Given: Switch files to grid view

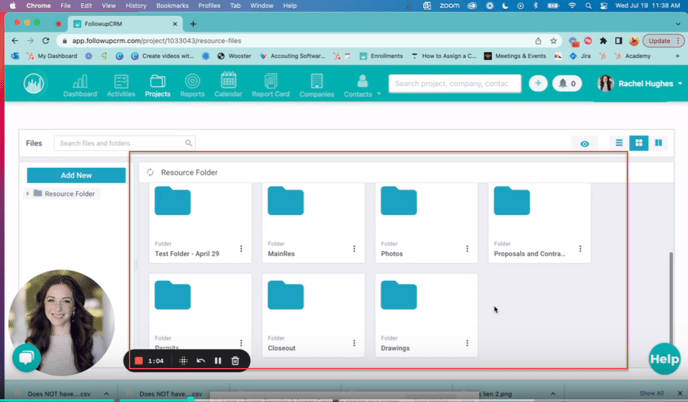Looking at the screenshot, I should coord(639,143).
